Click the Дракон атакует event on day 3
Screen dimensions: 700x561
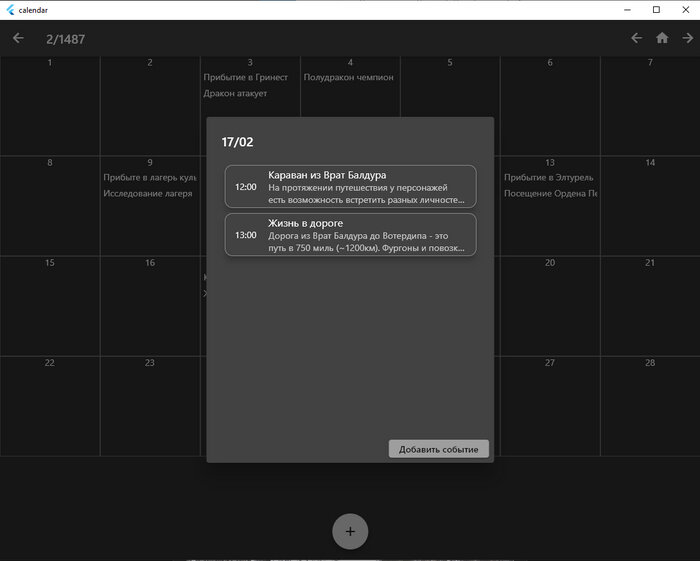[x=235, y=93]
